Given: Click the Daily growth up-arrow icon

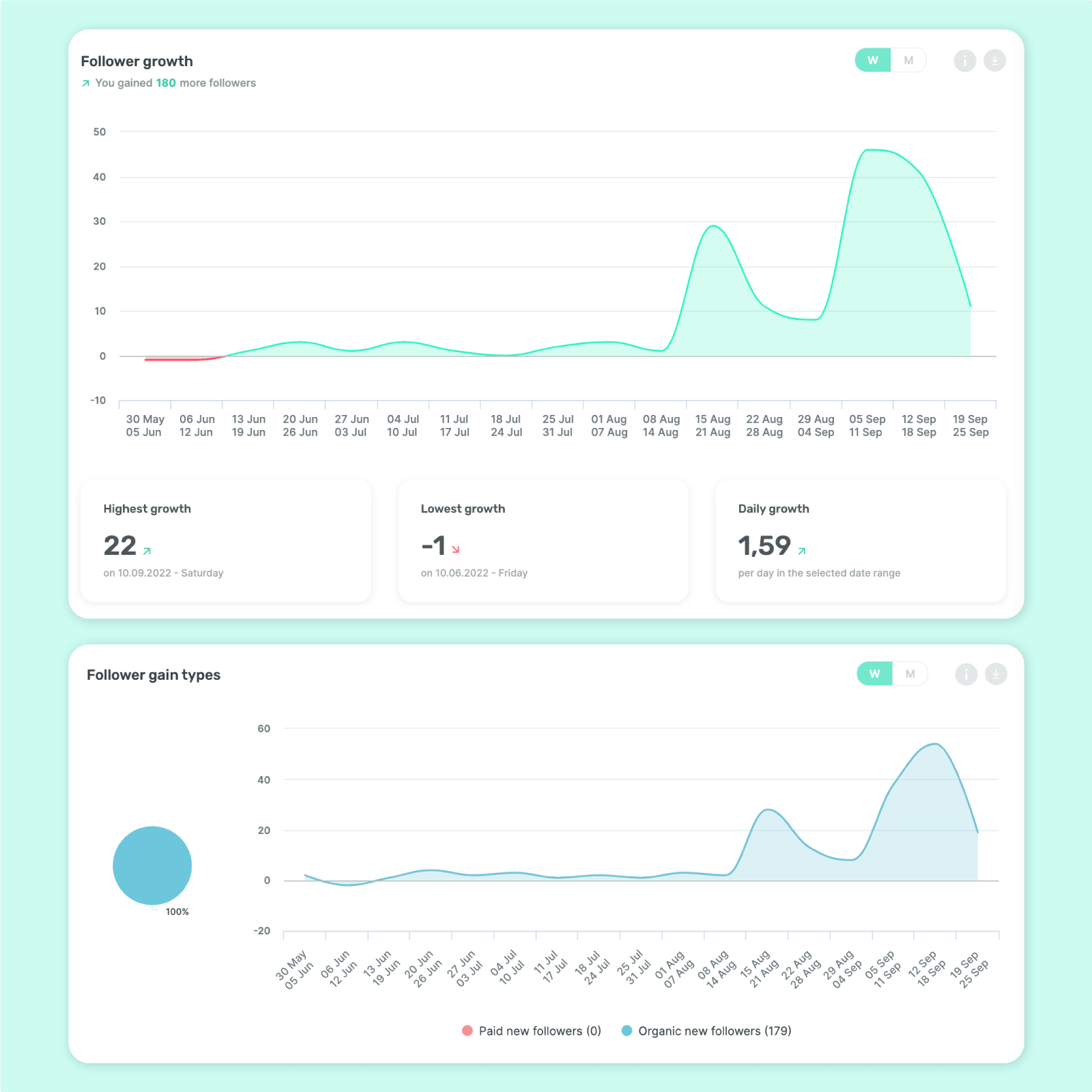Looking at the screenshot, I should 802,551.
